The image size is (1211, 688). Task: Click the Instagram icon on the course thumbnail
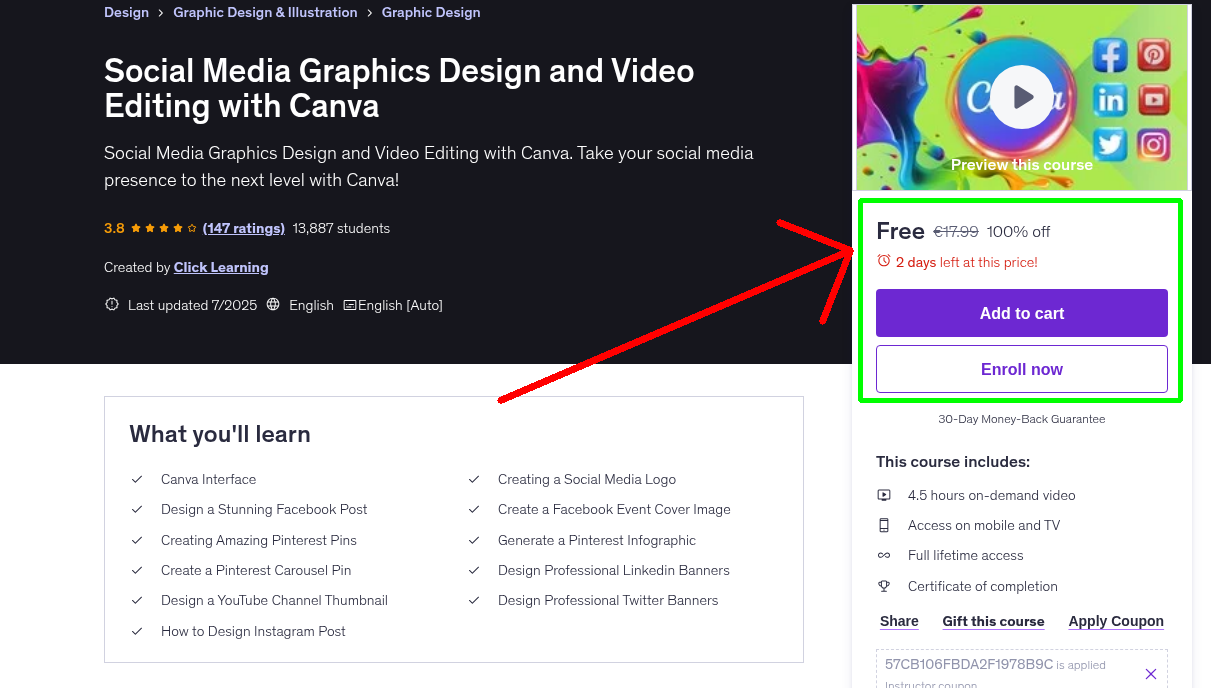point(1154,144)
